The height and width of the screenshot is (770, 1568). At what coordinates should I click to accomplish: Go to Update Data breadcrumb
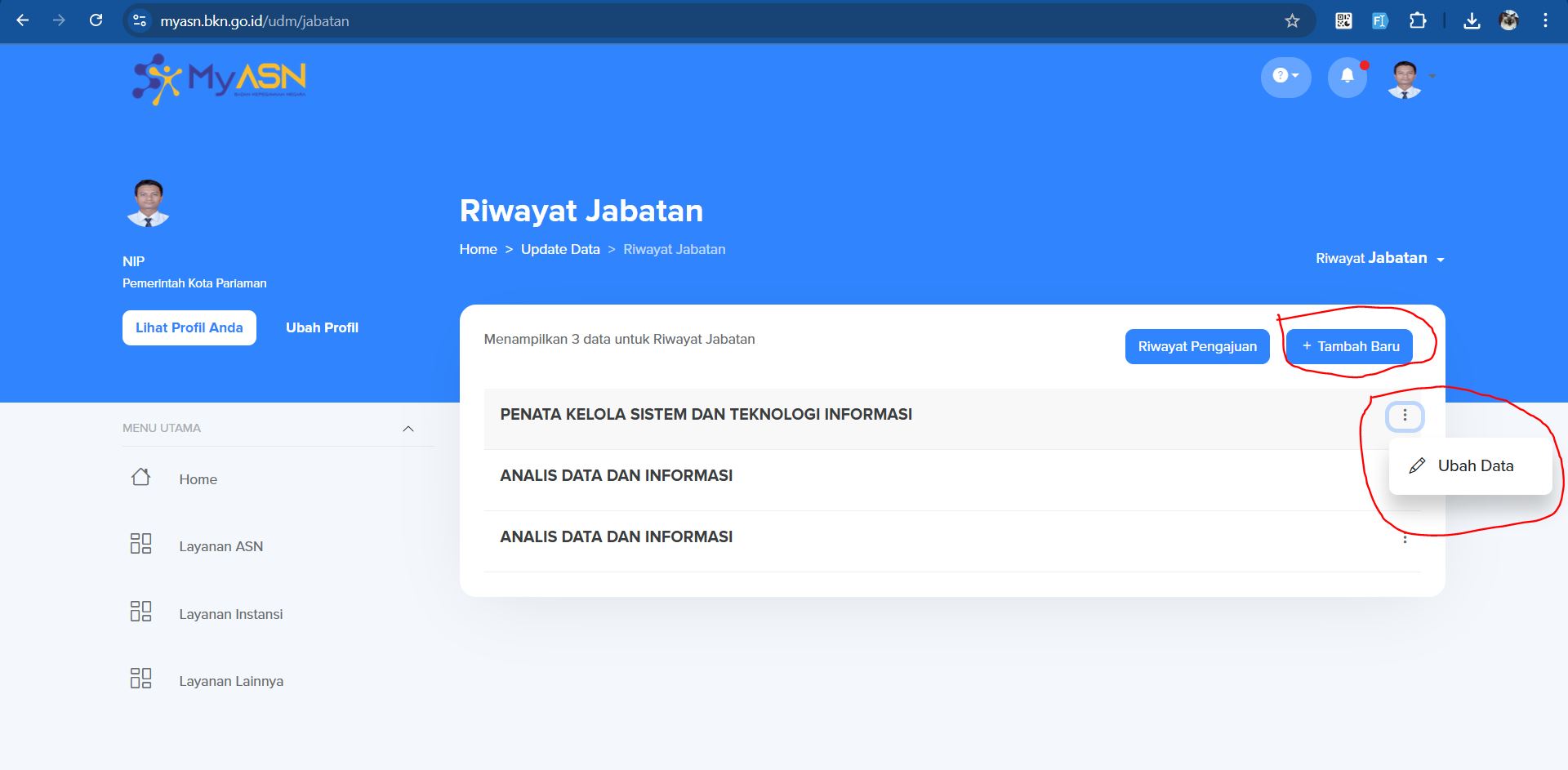(560, 250)
